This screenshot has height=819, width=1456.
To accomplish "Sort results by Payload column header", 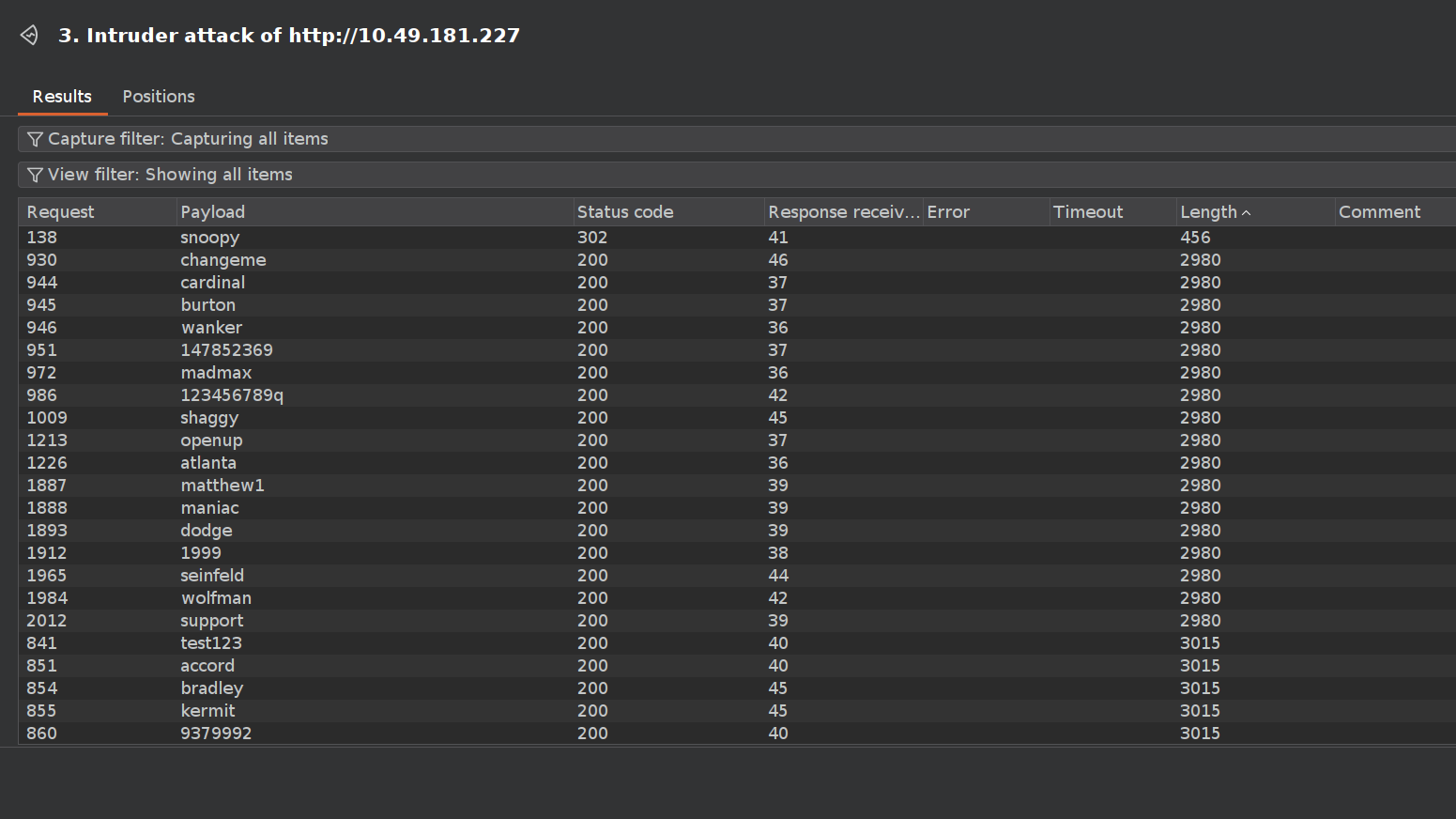I will click(x=375, y=212).
